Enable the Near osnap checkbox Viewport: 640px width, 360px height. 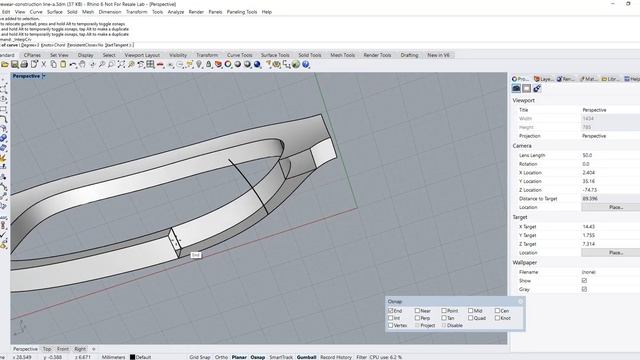[417, 311]
